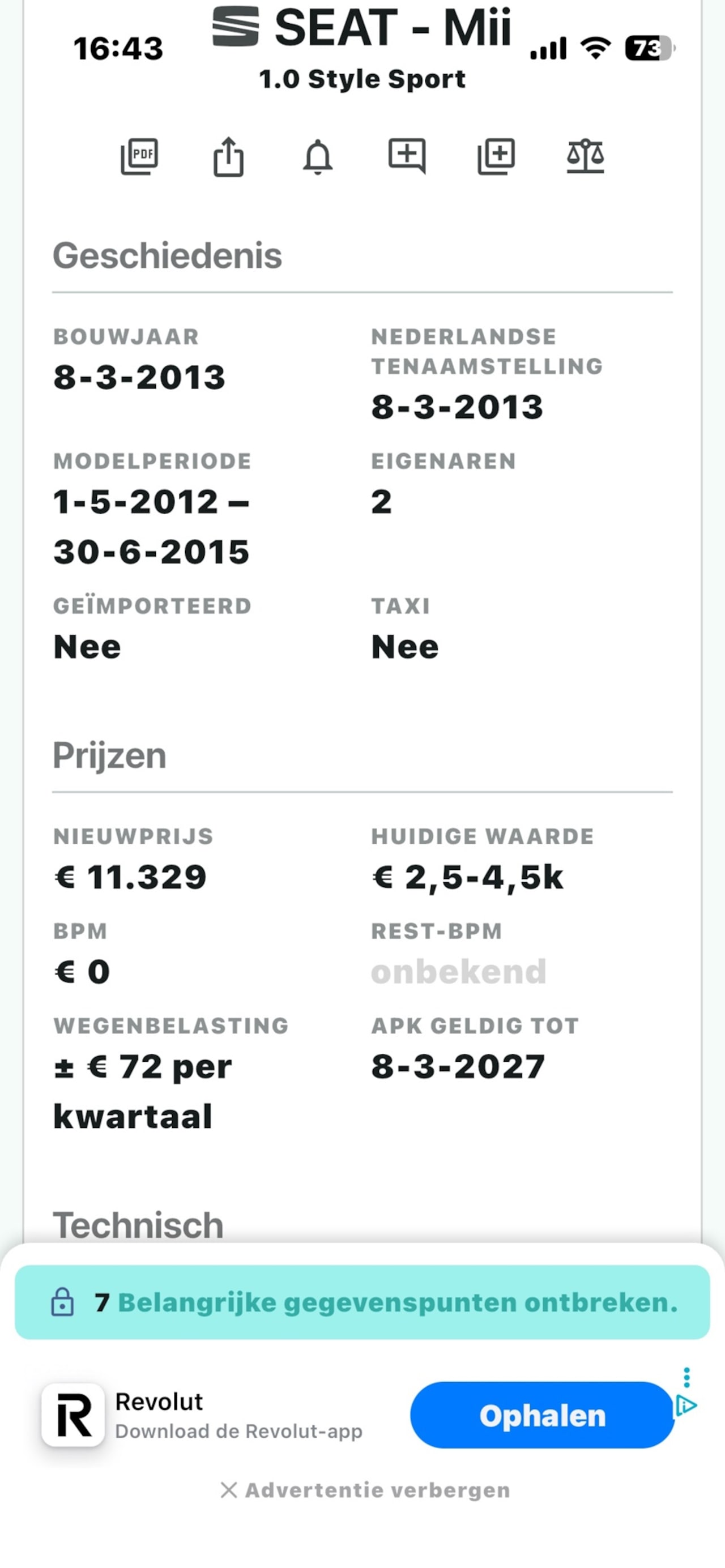Open the compare scales icon

point(585,156)
